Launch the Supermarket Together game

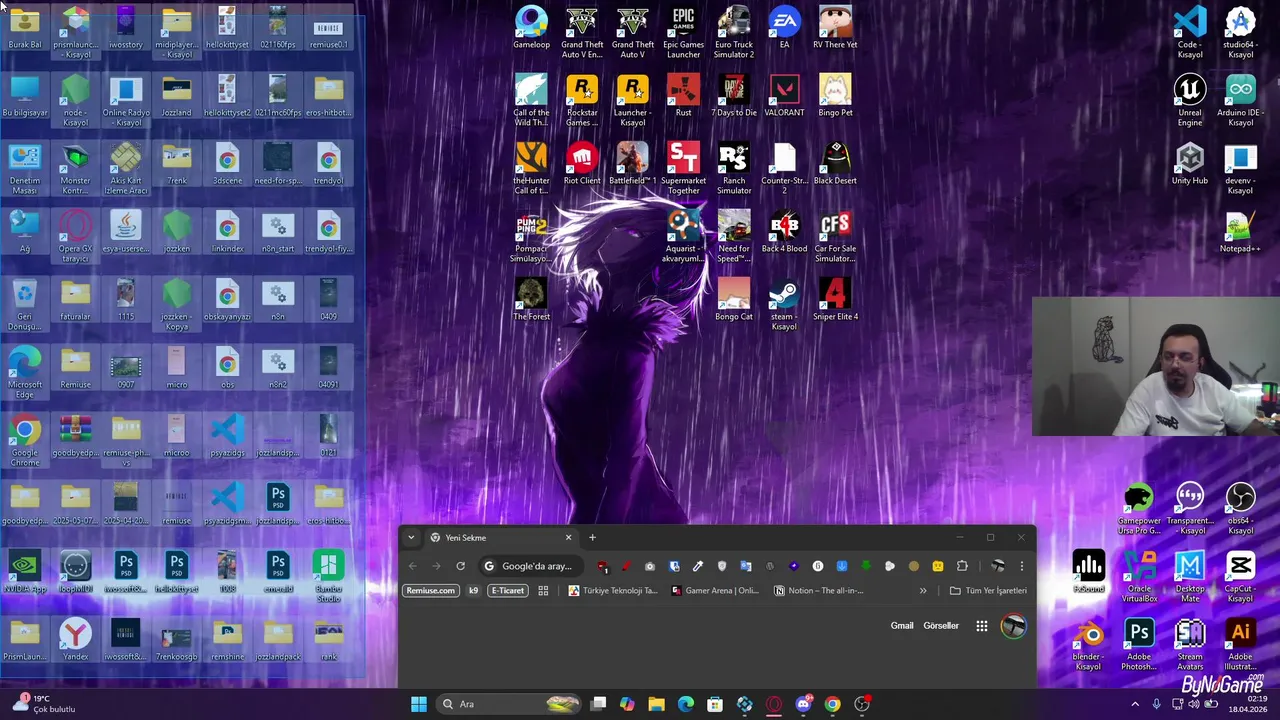(683, 168)
